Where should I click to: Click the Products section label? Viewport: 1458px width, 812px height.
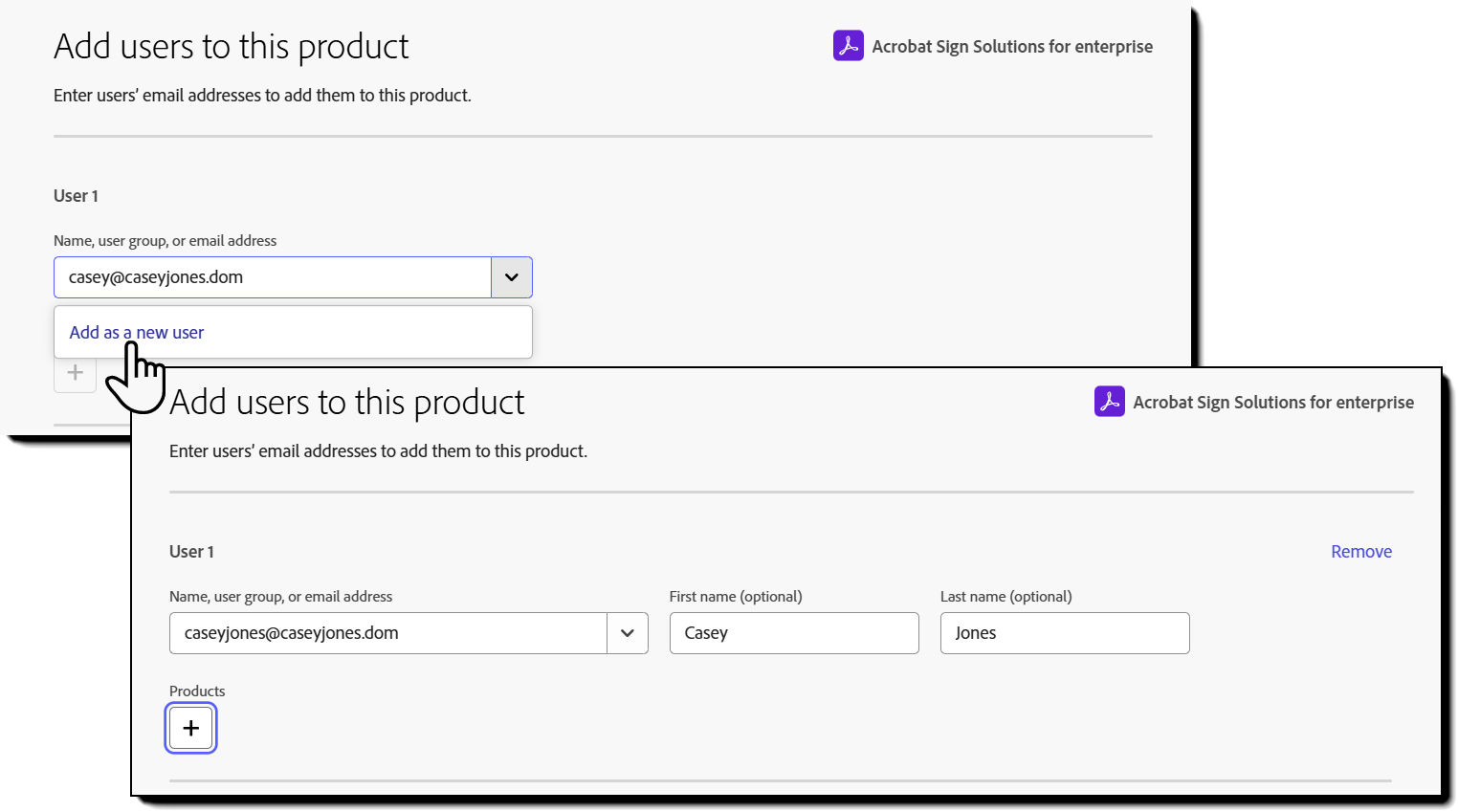click(x=196, y=691)
